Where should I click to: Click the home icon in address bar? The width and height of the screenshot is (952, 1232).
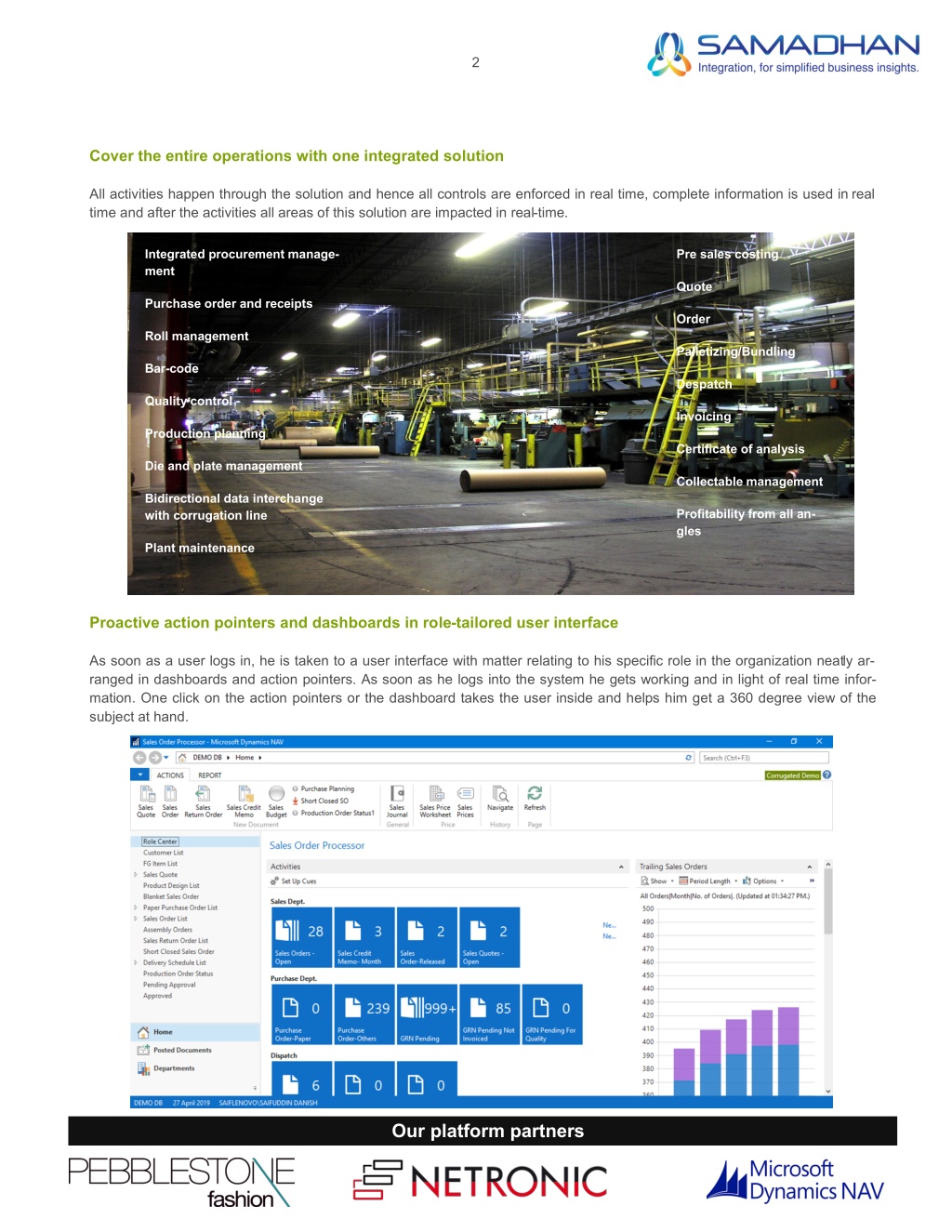[x=182, y=758]
